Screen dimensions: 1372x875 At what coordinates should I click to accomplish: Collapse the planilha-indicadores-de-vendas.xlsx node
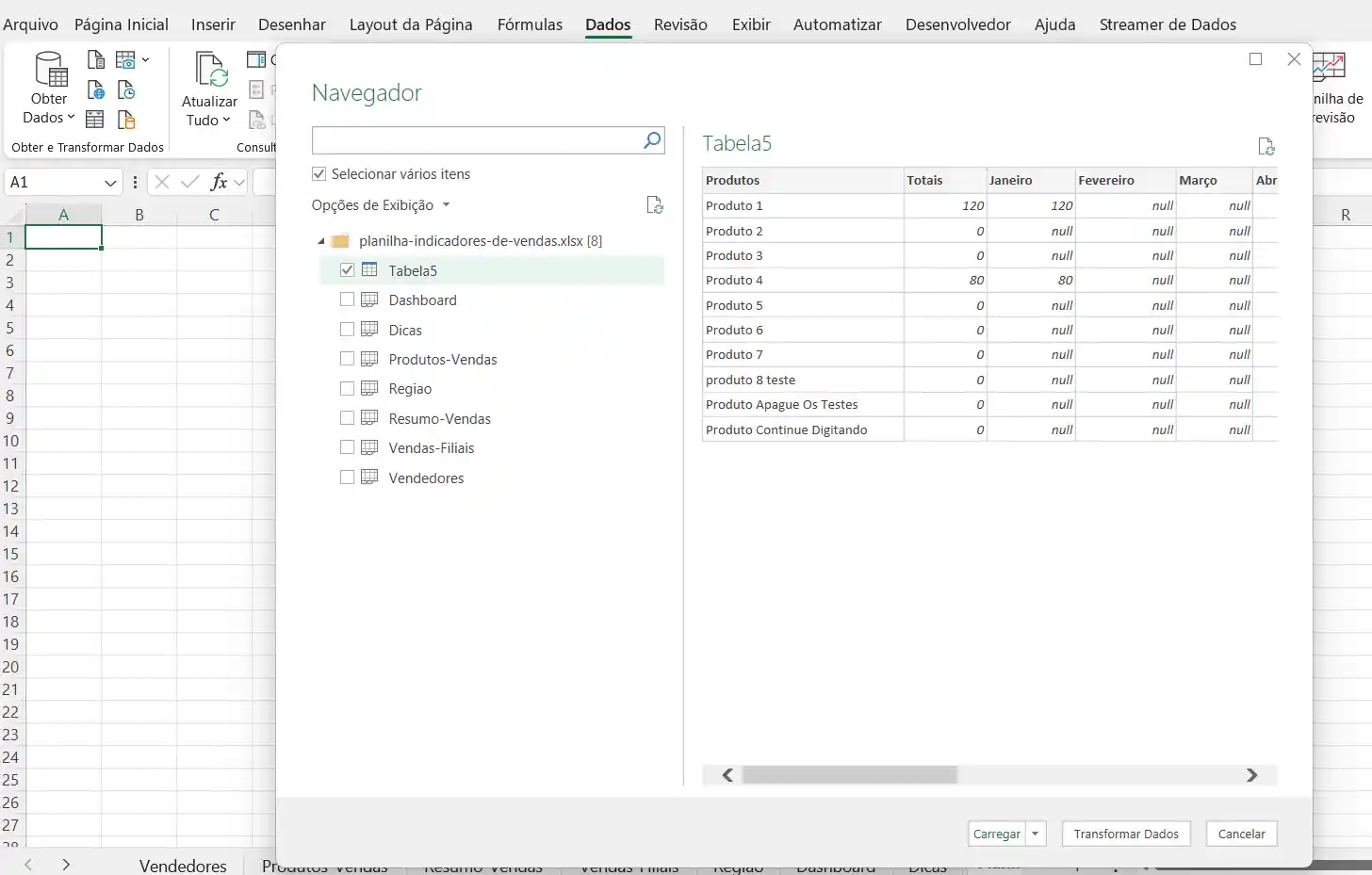click(x=320, y=240)
